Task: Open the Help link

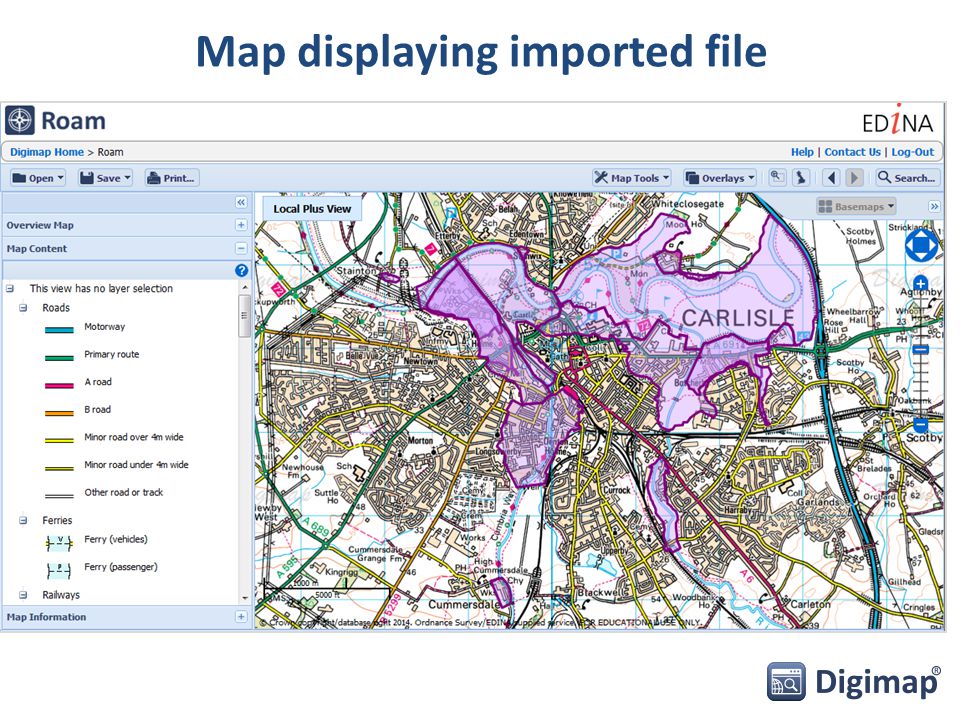Action: pyautogui.click(x=802, y=152)
